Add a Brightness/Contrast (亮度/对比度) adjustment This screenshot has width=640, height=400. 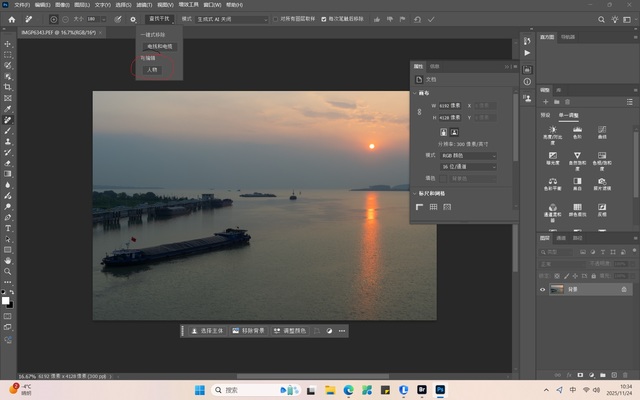click(x=551, y=130)
